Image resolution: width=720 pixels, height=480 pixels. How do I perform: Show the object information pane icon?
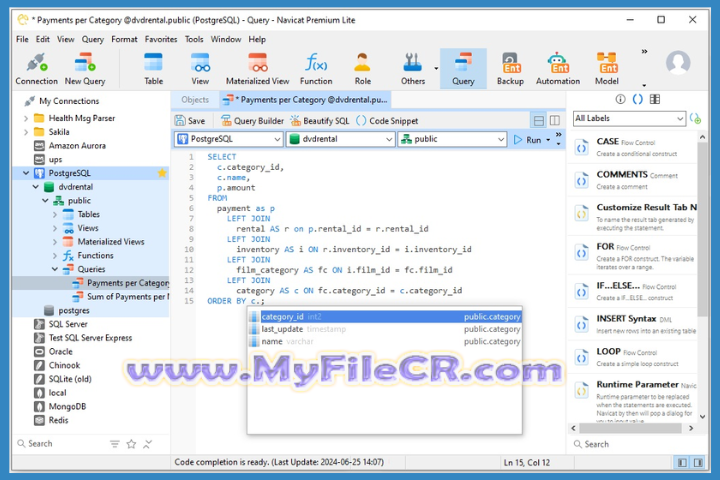(620, 99)
